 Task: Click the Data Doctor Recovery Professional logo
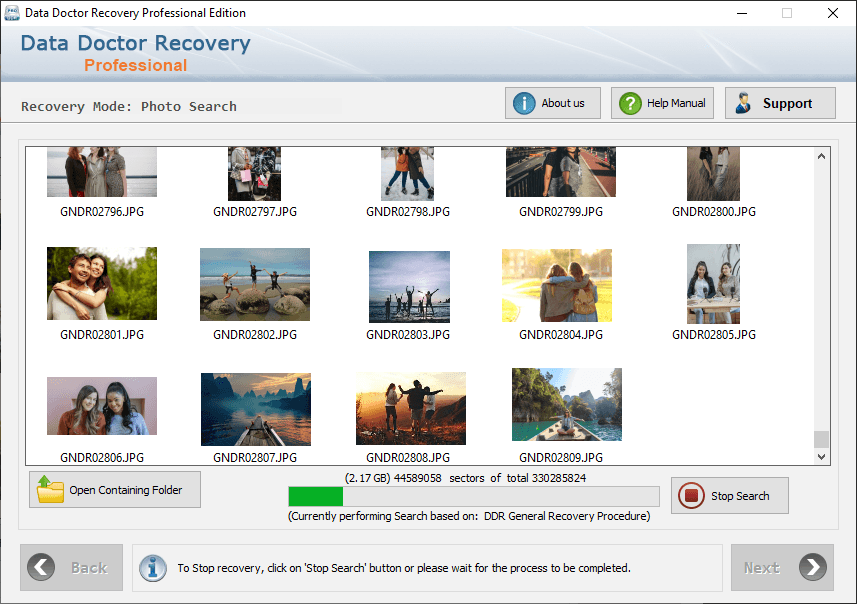pos(136,53)
